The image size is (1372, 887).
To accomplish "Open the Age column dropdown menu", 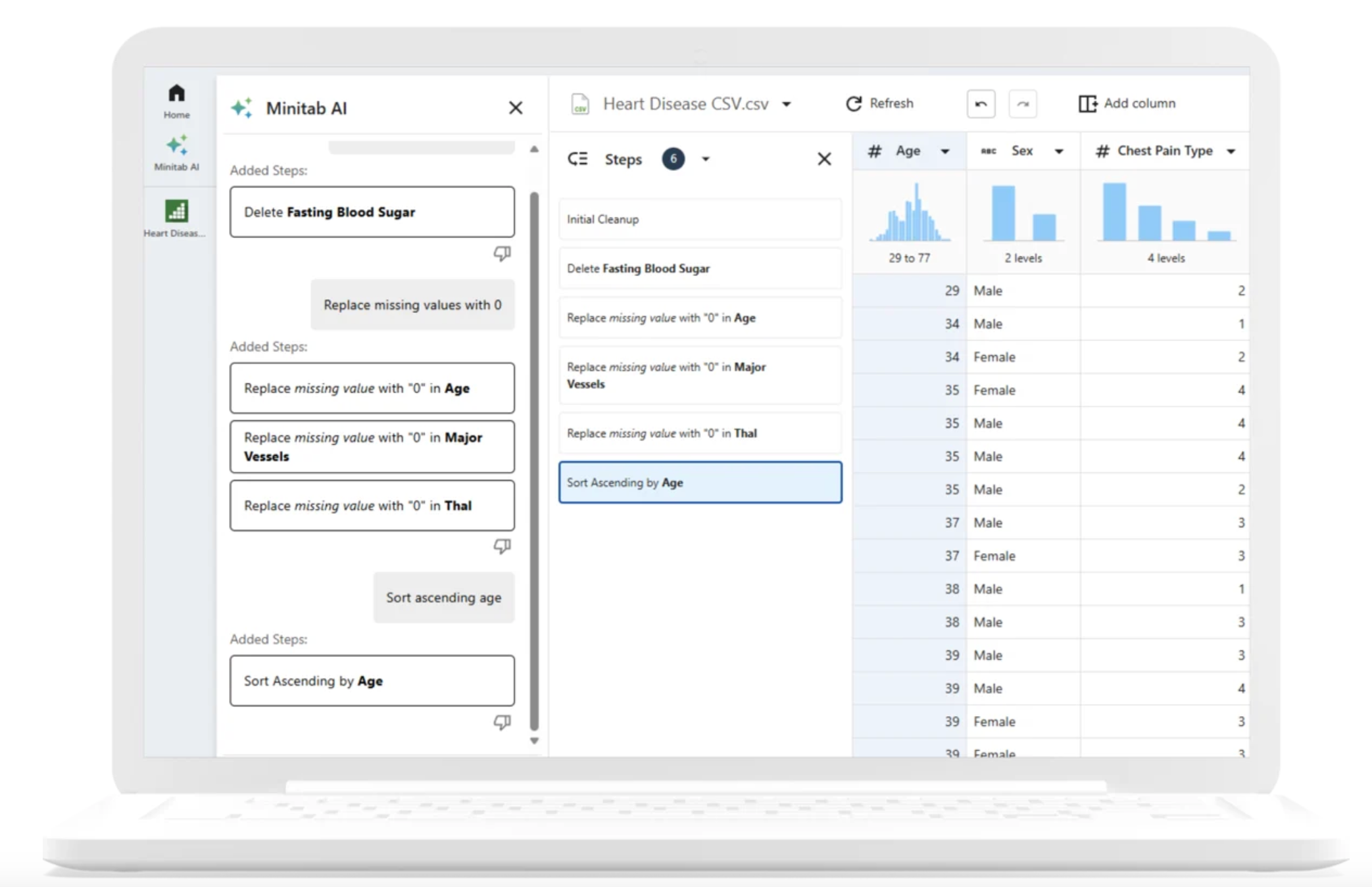I will point(945,151).
